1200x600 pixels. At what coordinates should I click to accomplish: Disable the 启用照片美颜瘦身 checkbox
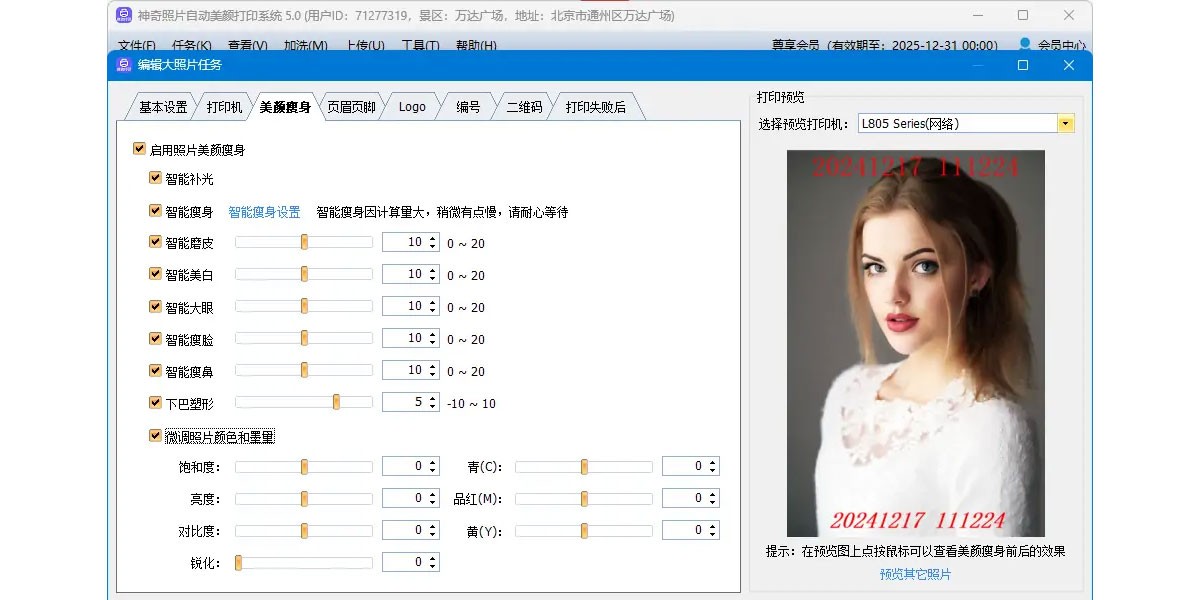139,149
